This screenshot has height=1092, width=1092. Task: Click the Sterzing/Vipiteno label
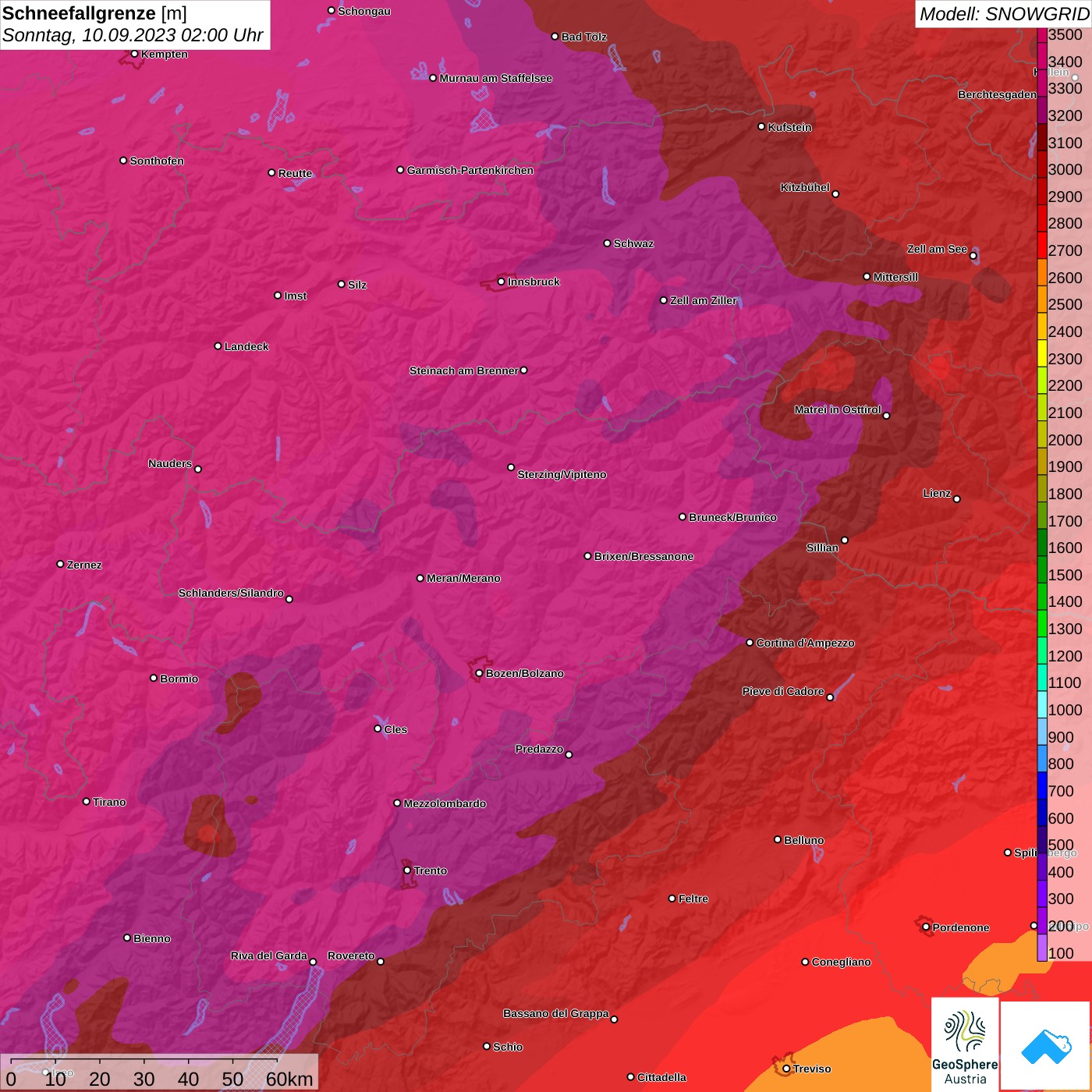pos(562,474)
